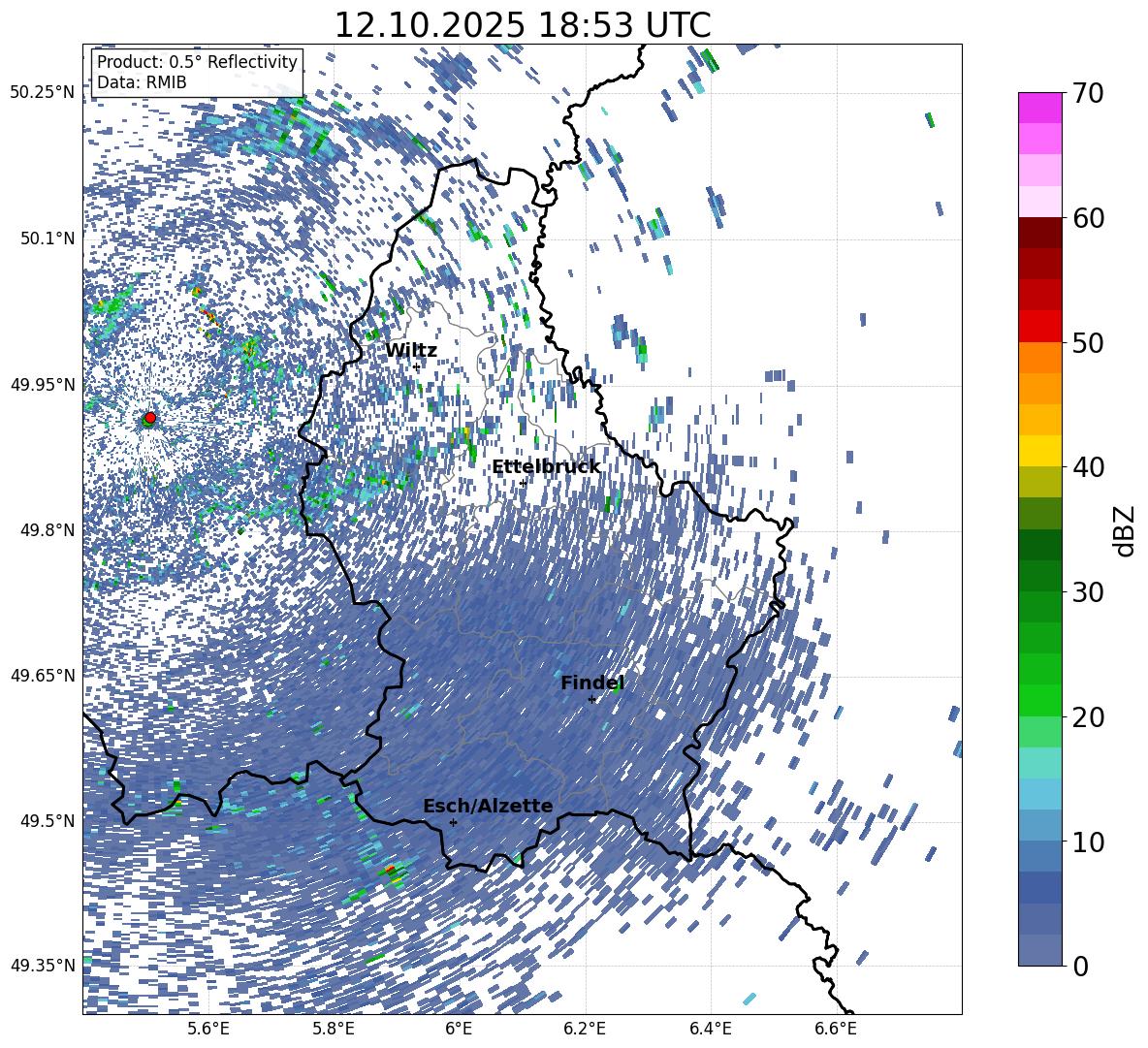Click the Findel location cross marker

pyautogui.click(x=591, y=700)
